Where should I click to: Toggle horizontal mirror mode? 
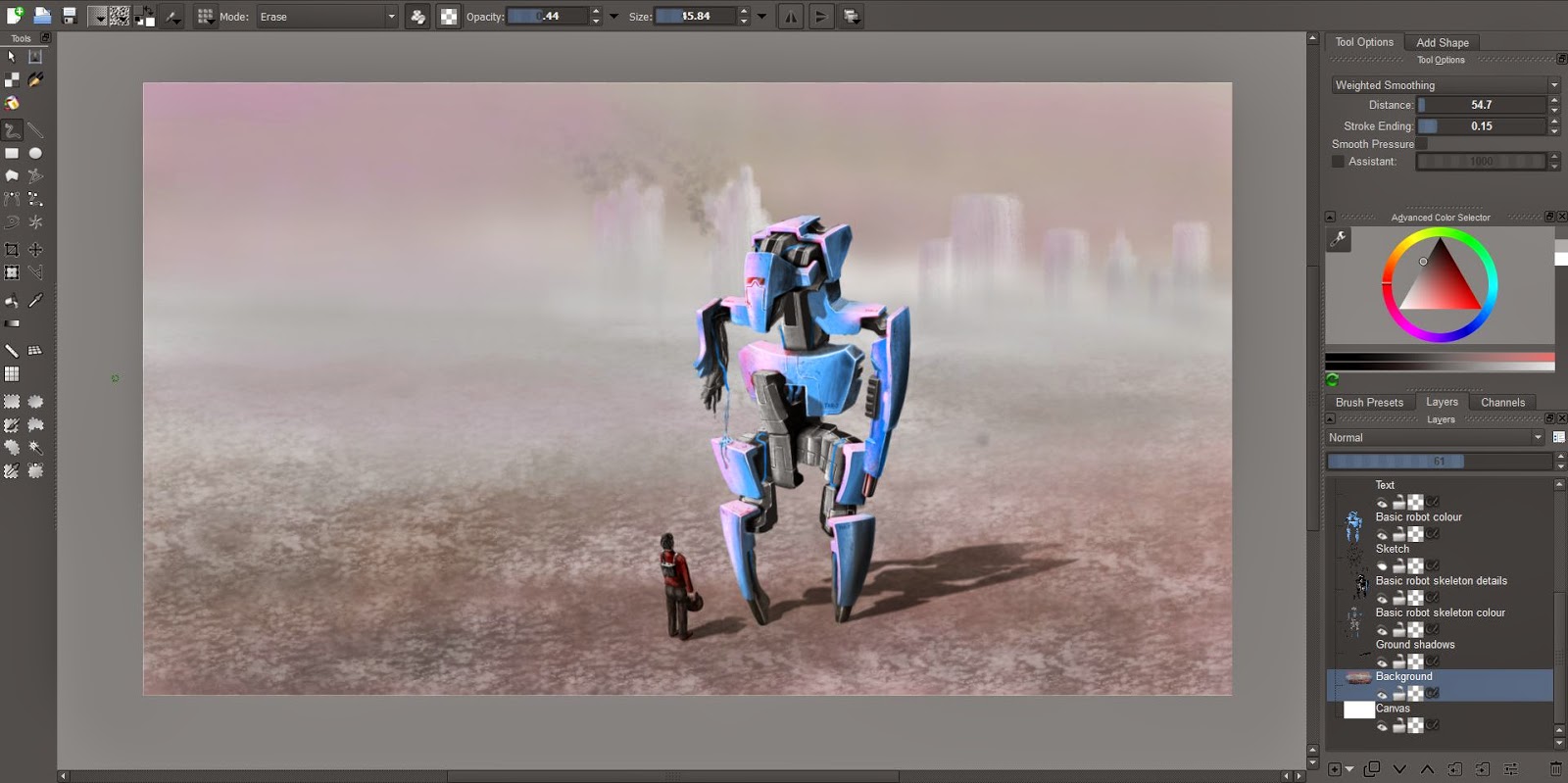(x=791, y=16)
